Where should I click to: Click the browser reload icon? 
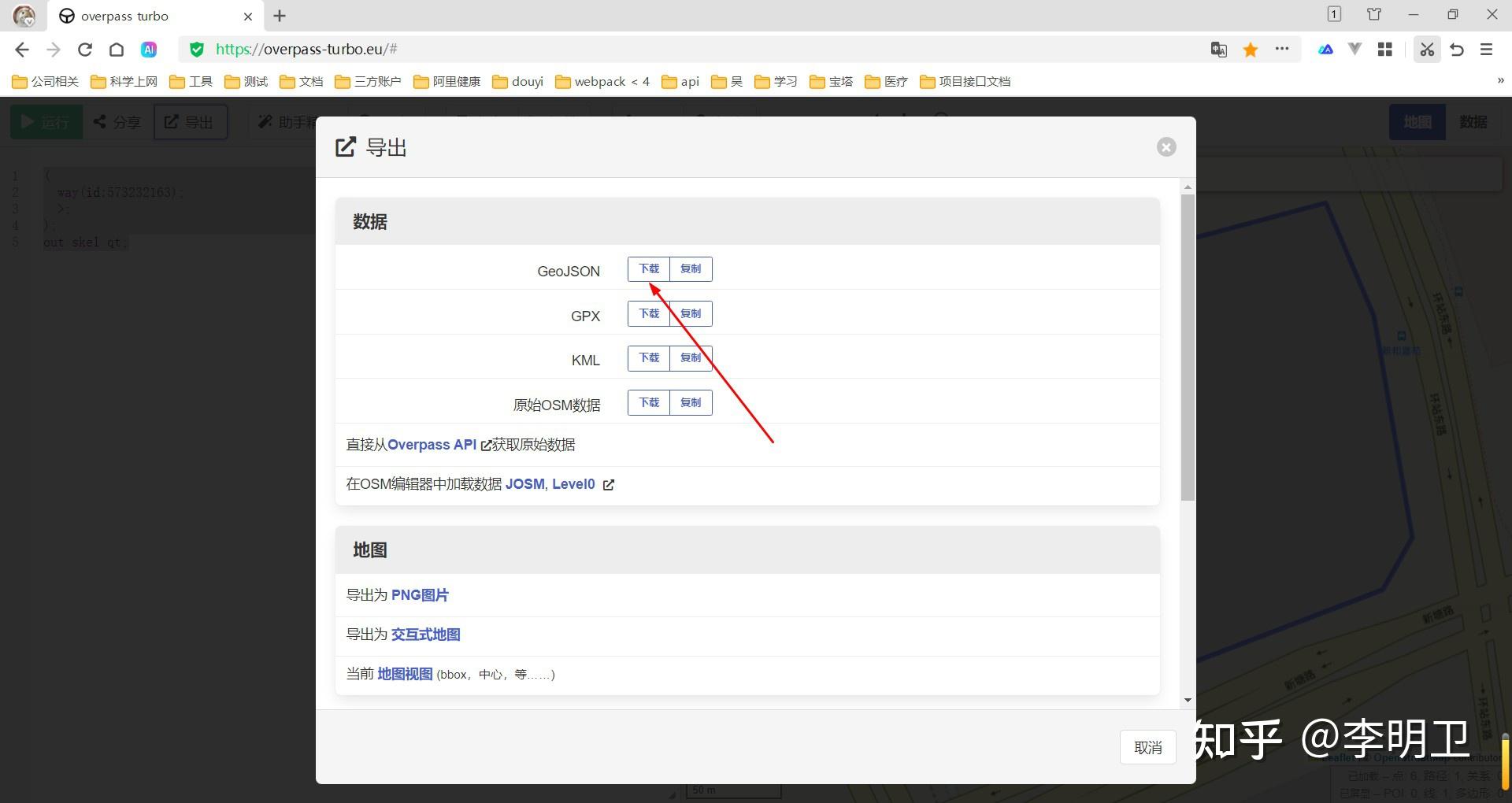pyautogui.click(x=85, y=50)
